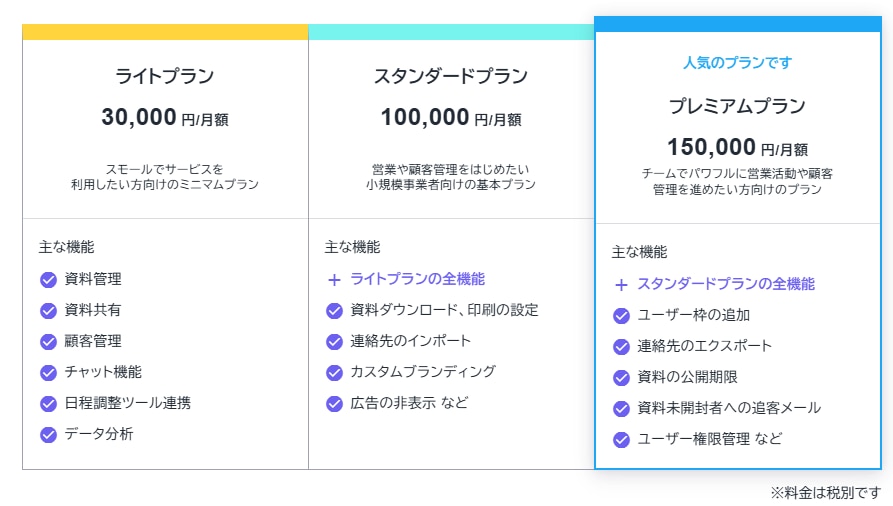Click the checkmark icon beside 顧客管理
893x506 pixels.
pos(48,341)
